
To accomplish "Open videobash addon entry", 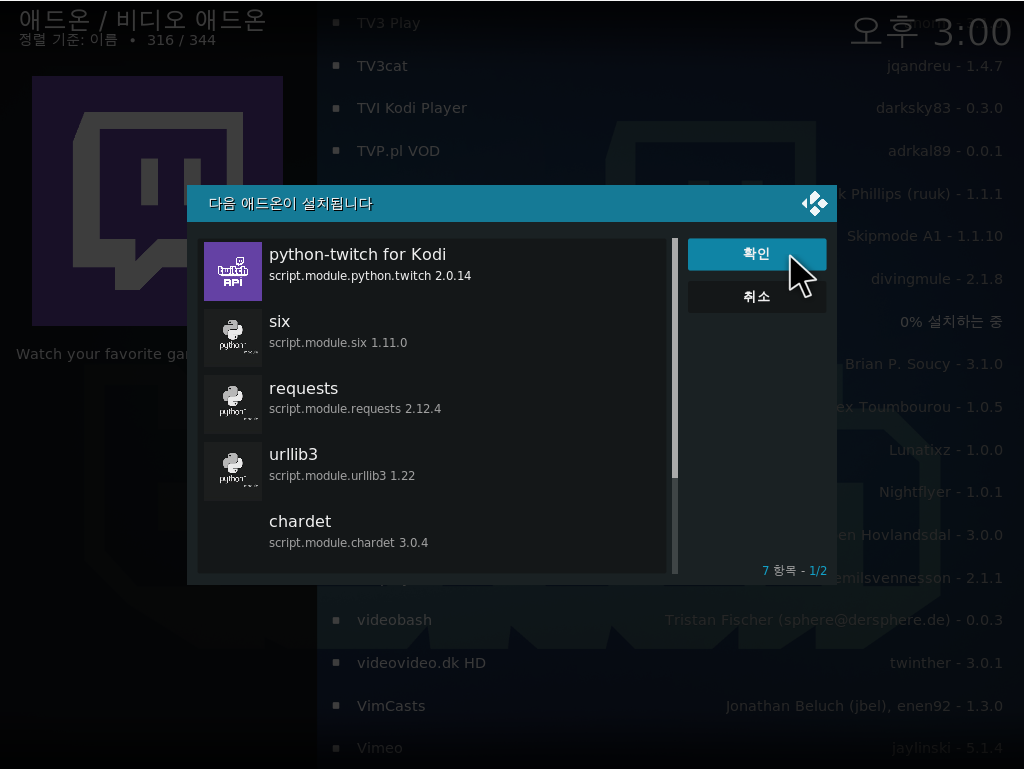I will tap(394, 620).
